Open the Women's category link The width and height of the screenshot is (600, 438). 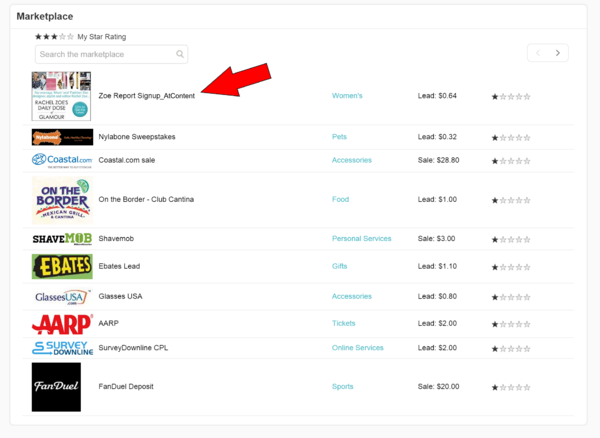[x=347, y=96]
